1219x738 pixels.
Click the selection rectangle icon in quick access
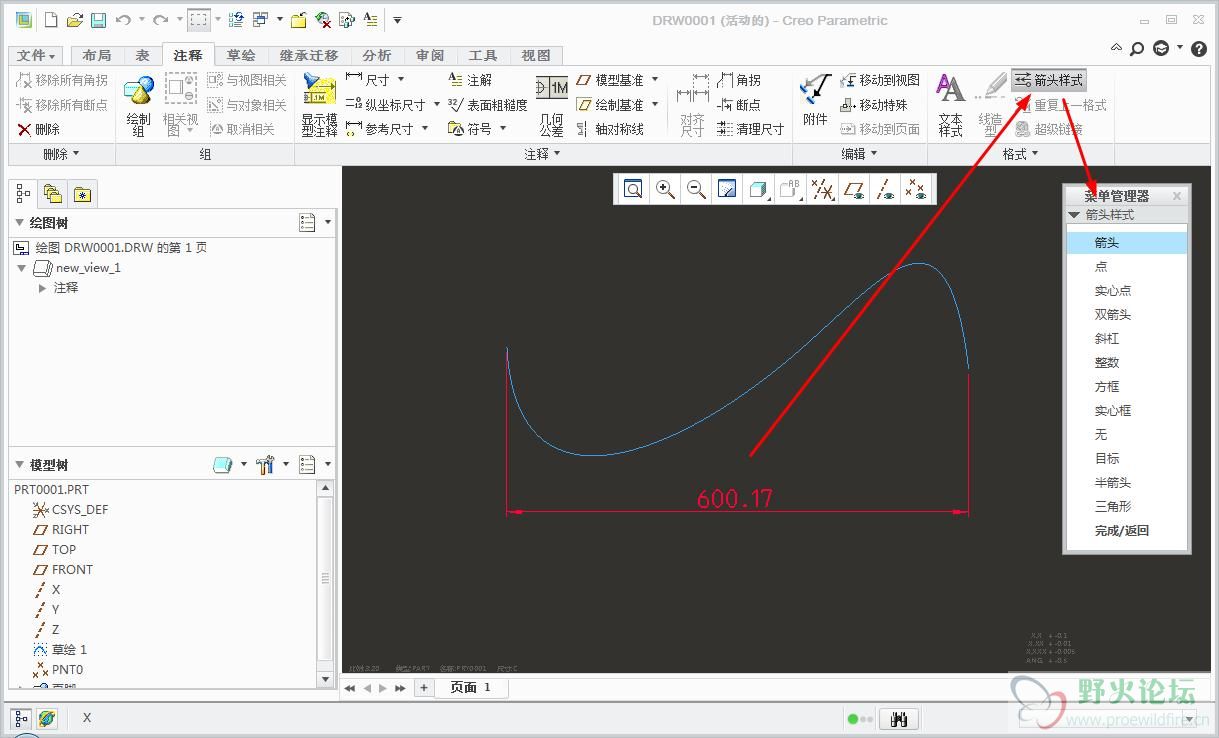pyautogui.click(x=197, y=19)
